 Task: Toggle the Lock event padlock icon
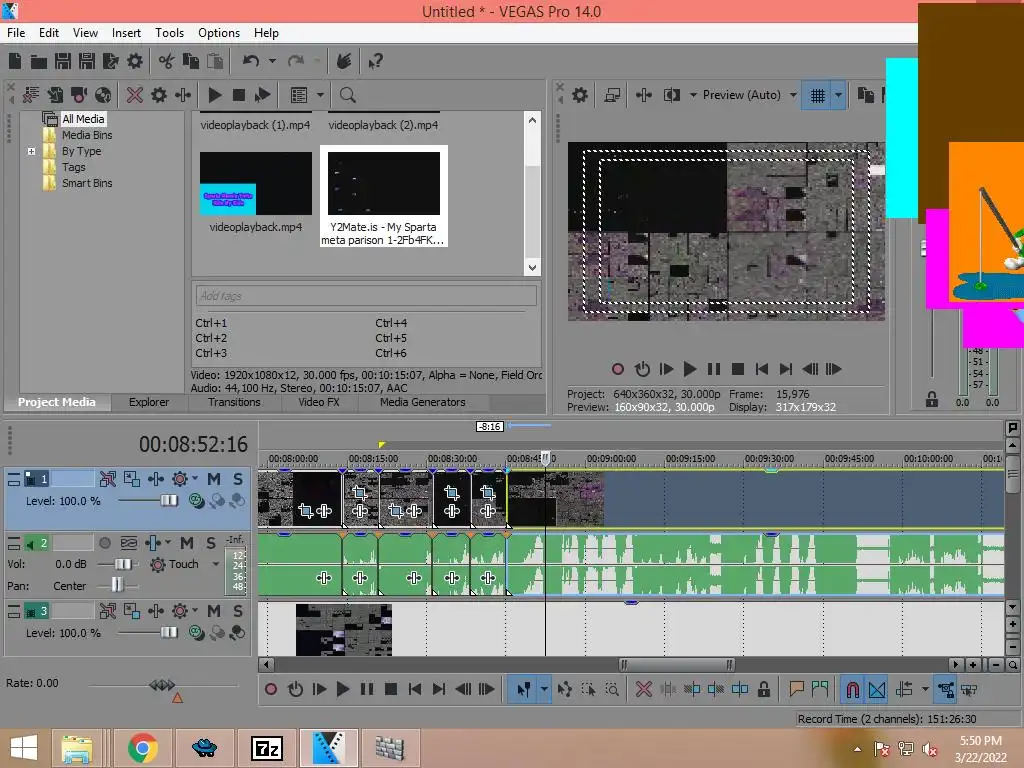coord(763,690)
